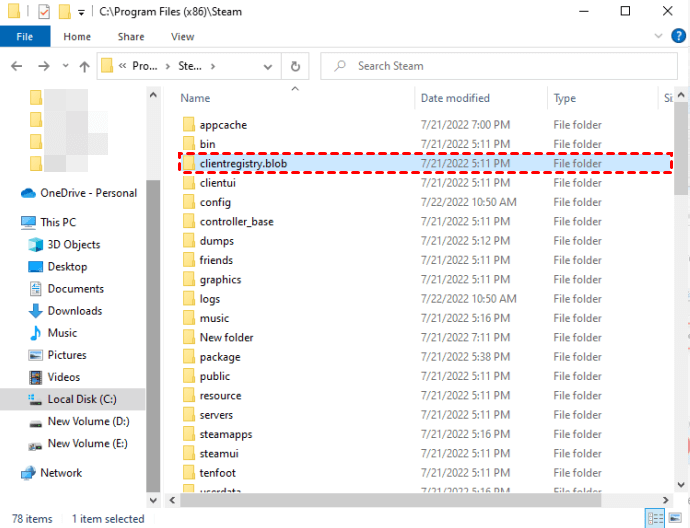690x528 pixels.
Task: Expand the ribbon with the chevron
Action: coord(658,36)
